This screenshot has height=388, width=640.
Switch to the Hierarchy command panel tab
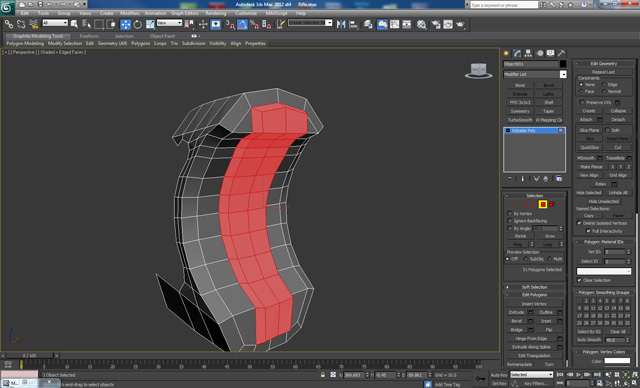(x=529, y=53)
